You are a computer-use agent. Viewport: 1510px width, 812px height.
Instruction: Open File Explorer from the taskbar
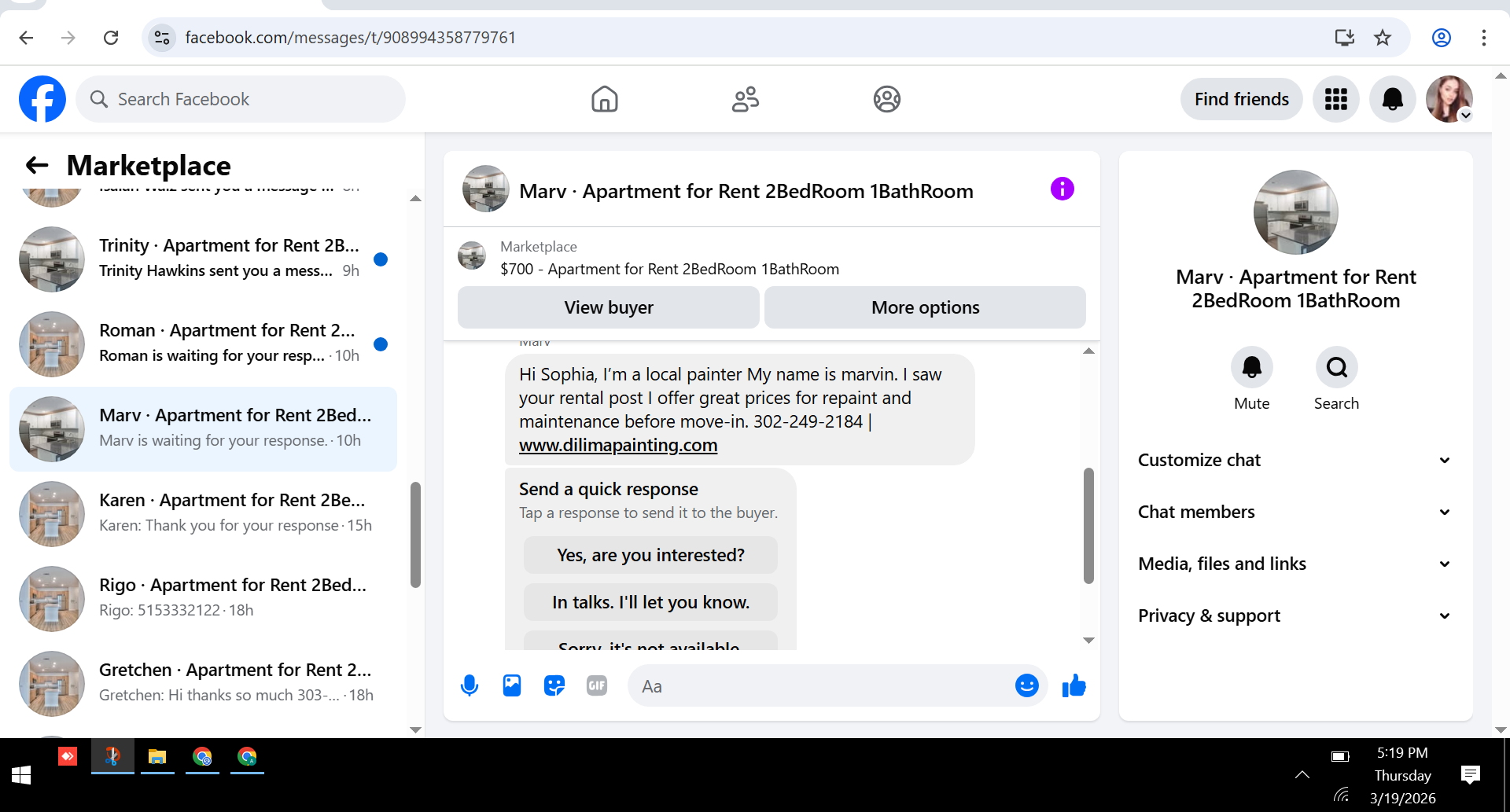click(157, 757)
